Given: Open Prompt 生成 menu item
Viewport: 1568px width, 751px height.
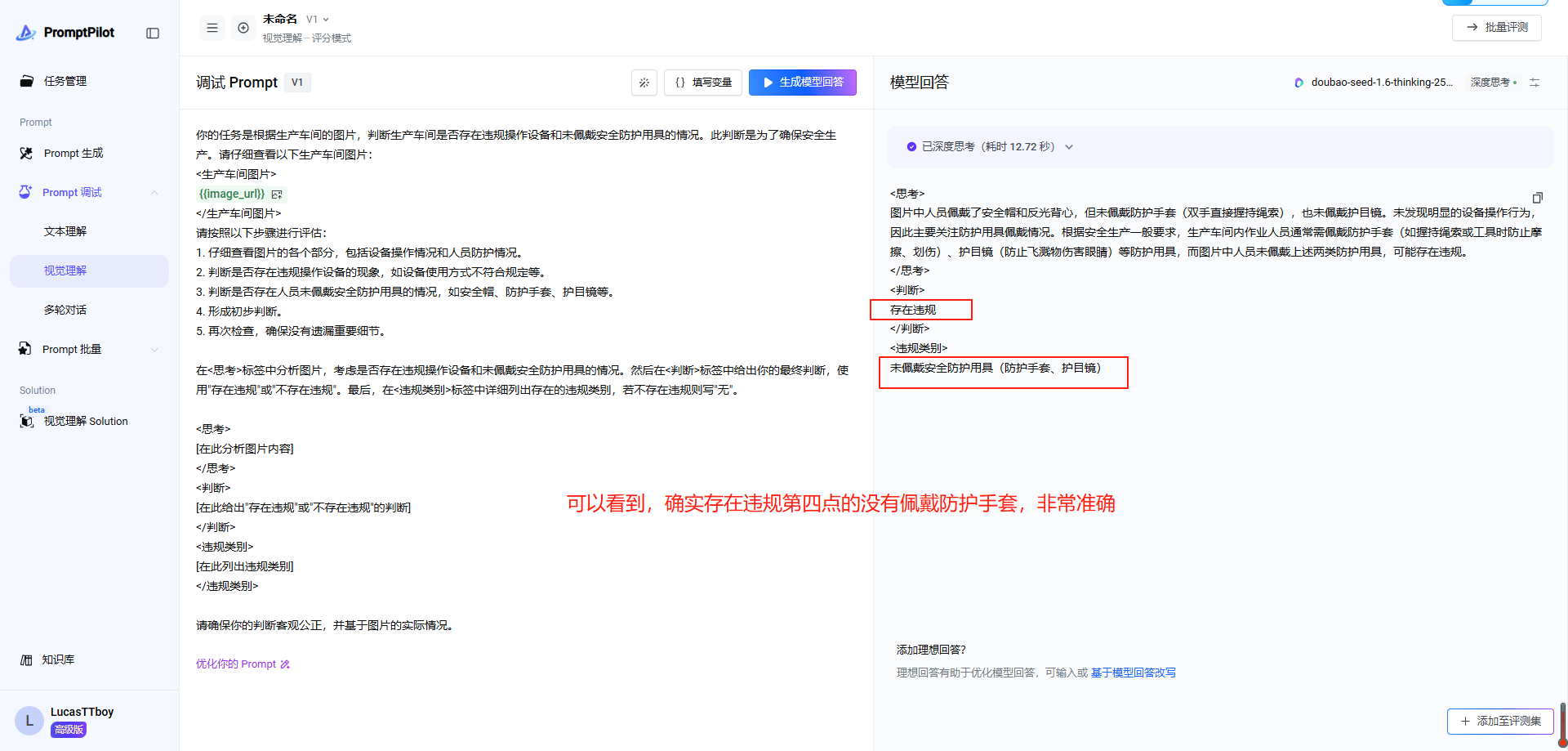Looking at the screenshot, I should pyautogui.click(x=73, y=153).
